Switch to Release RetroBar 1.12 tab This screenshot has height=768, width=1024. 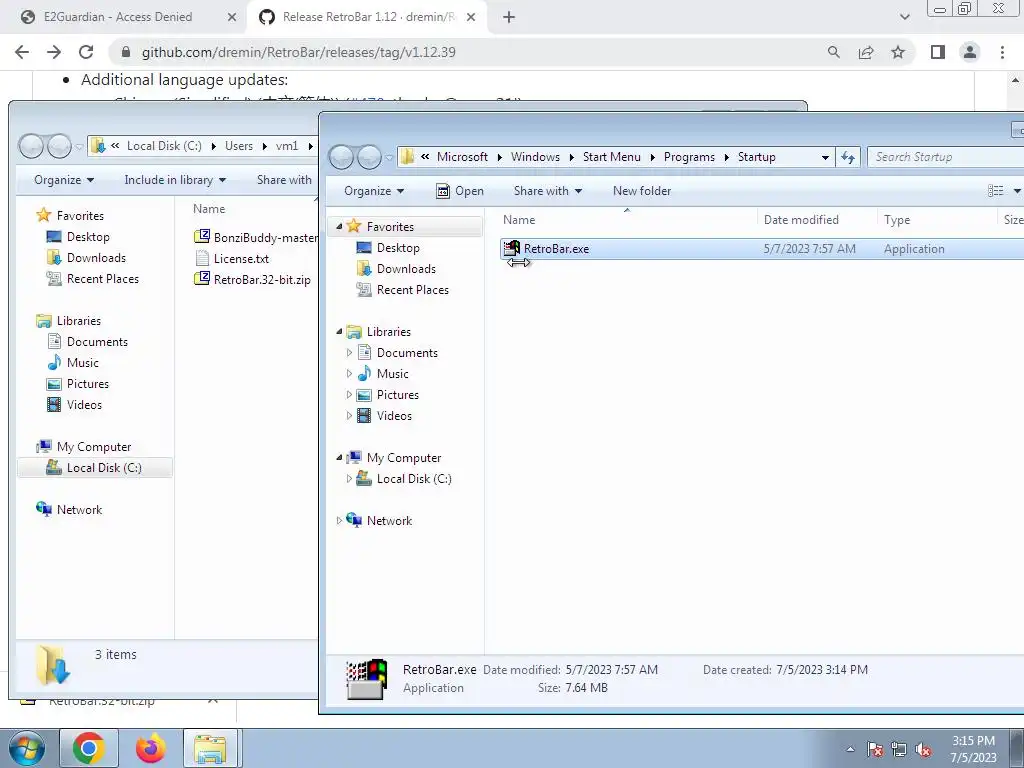pyautogui.click(x=369, y=17)
